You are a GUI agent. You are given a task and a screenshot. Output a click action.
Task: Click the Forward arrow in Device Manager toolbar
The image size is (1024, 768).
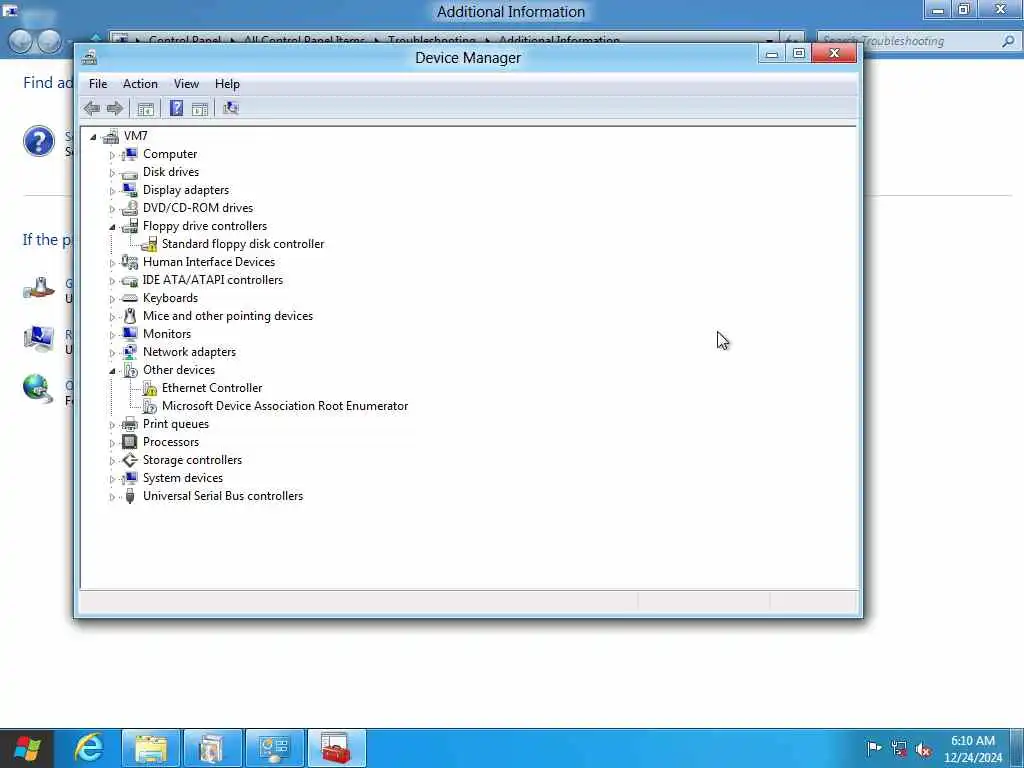click(115, 108)
